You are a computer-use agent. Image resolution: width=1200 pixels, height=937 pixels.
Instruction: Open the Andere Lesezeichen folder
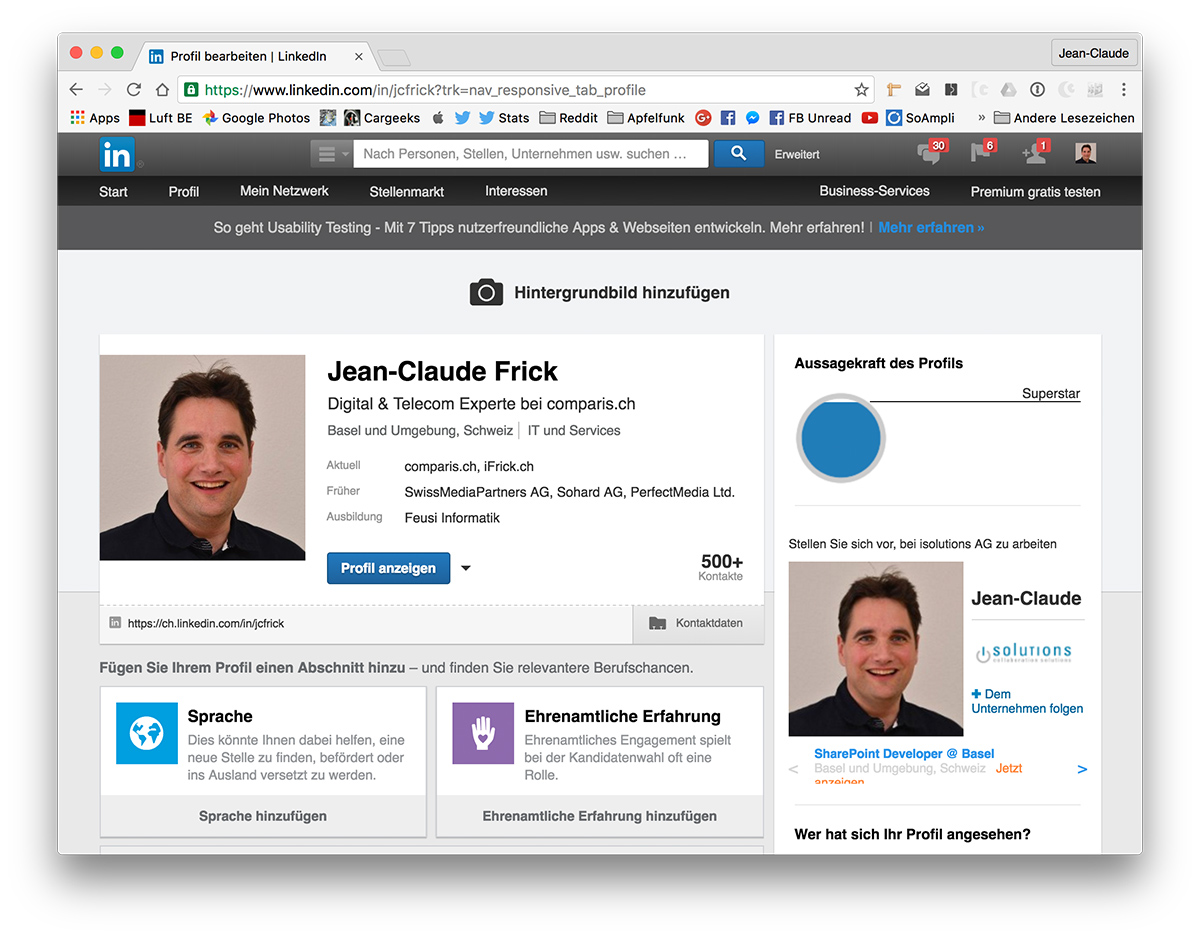click(x=1064, y=118)
